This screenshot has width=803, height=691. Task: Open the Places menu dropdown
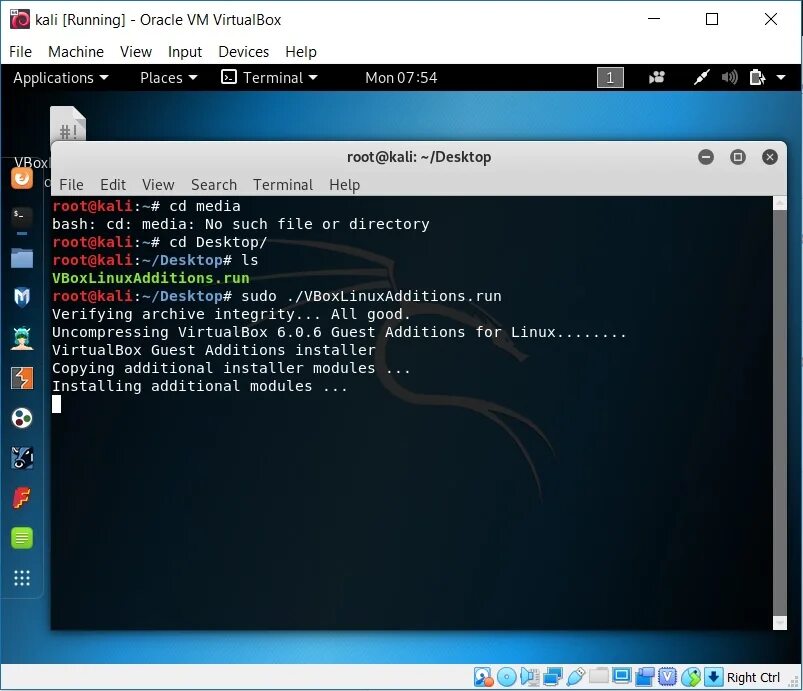(x=168, y=78)
